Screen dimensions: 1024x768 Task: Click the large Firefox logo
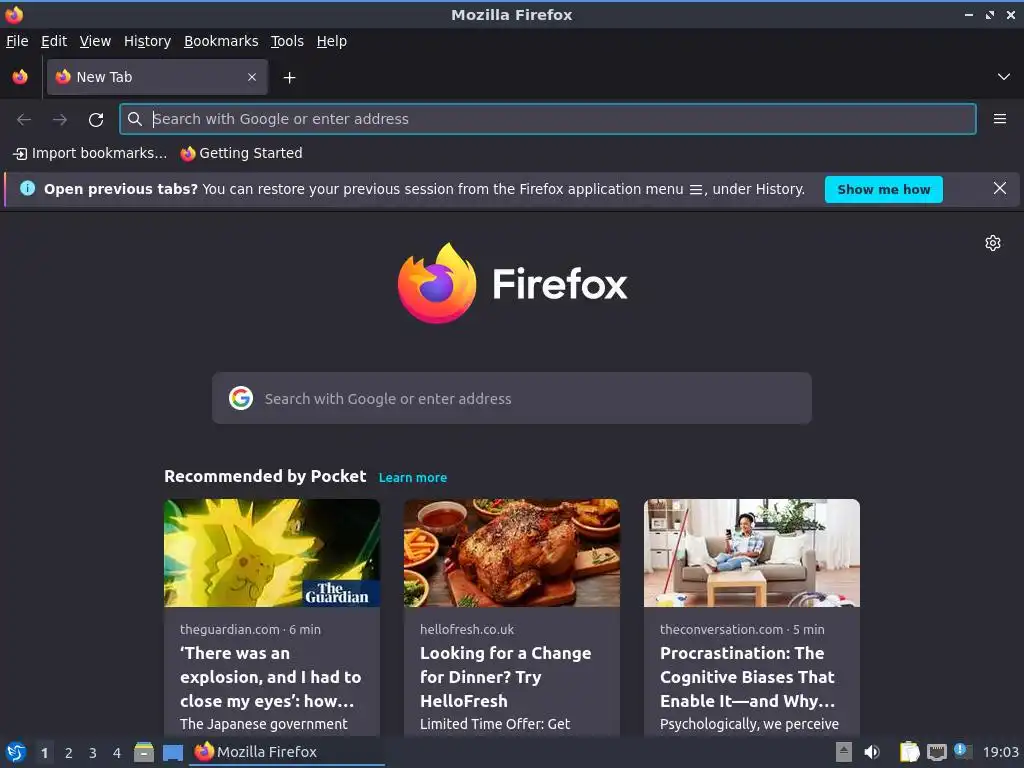pos(437,283)
